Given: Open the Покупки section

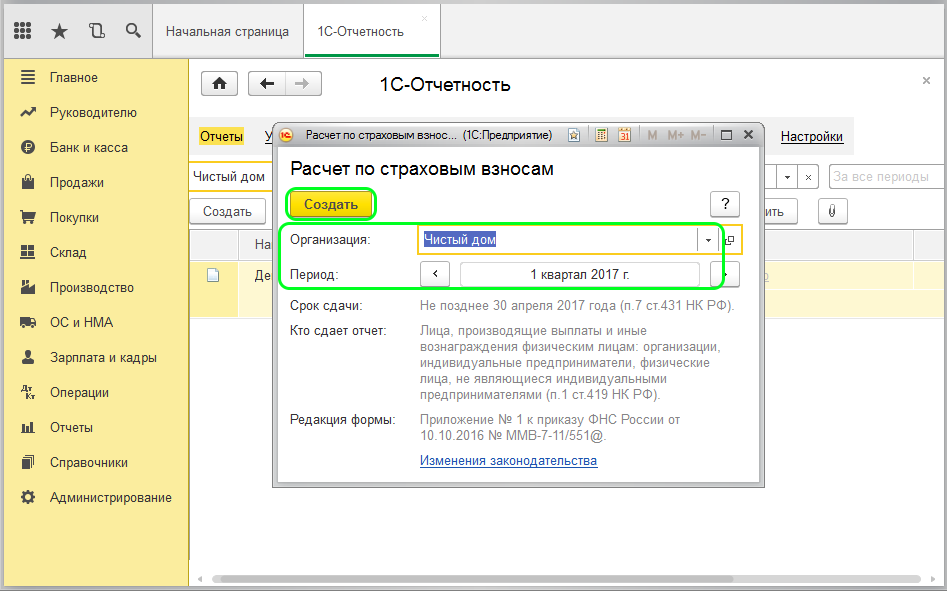Looking at the screenshot, I should click(74, 217).
